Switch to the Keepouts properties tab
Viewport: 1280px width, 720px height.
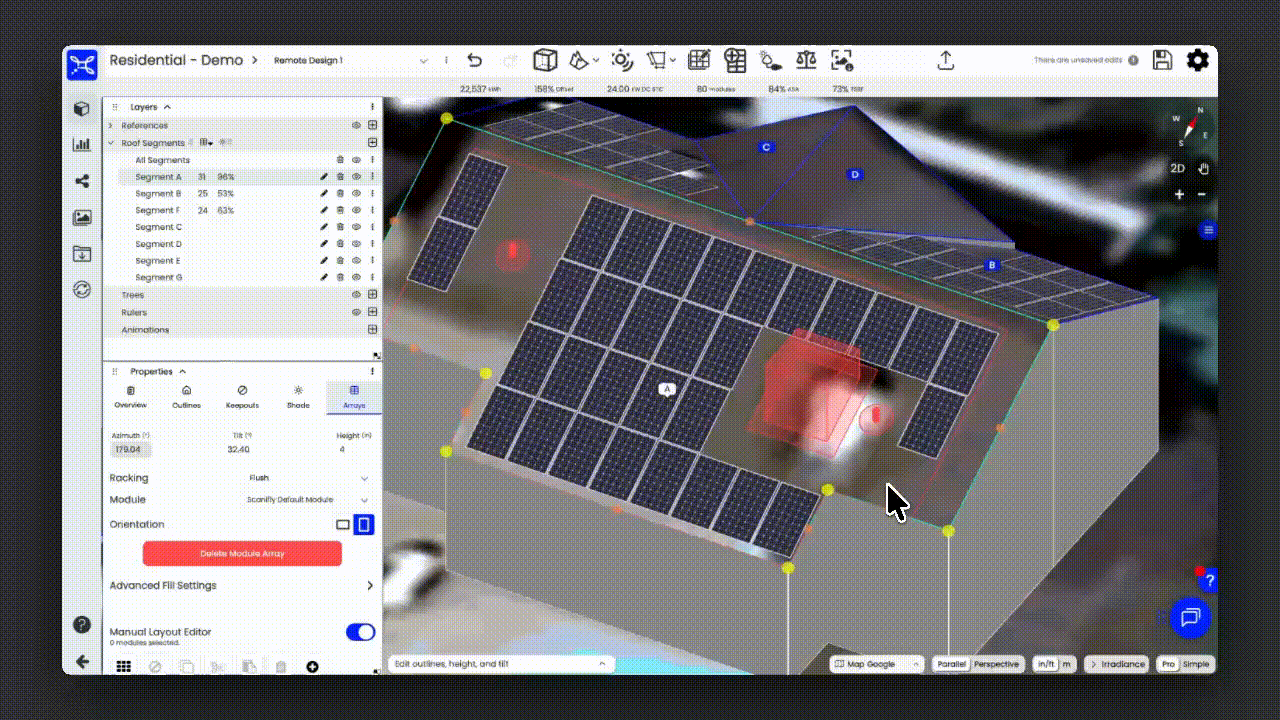[242, 397]
